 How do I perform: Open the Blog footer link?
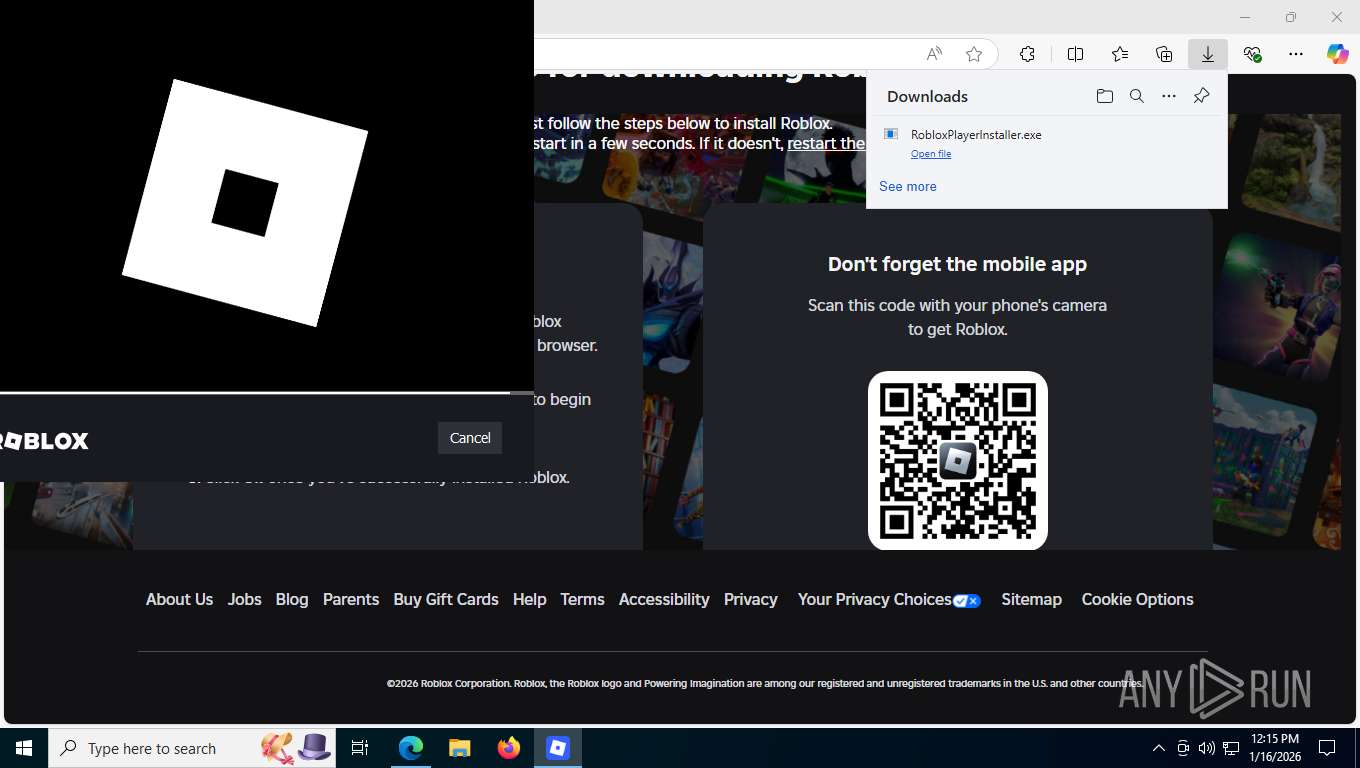point(292,600)
